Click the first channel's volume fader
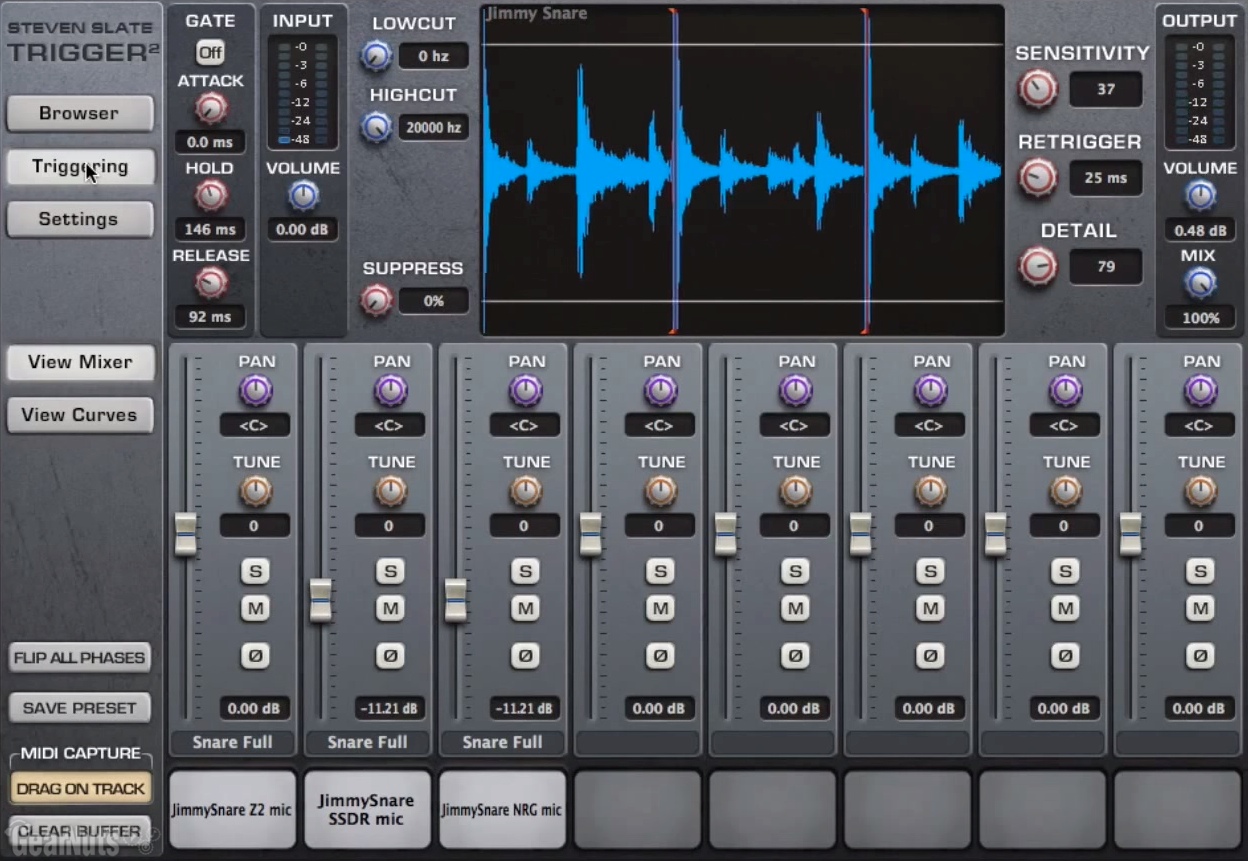Viewport: 1248px width, 861px height. 186,533
